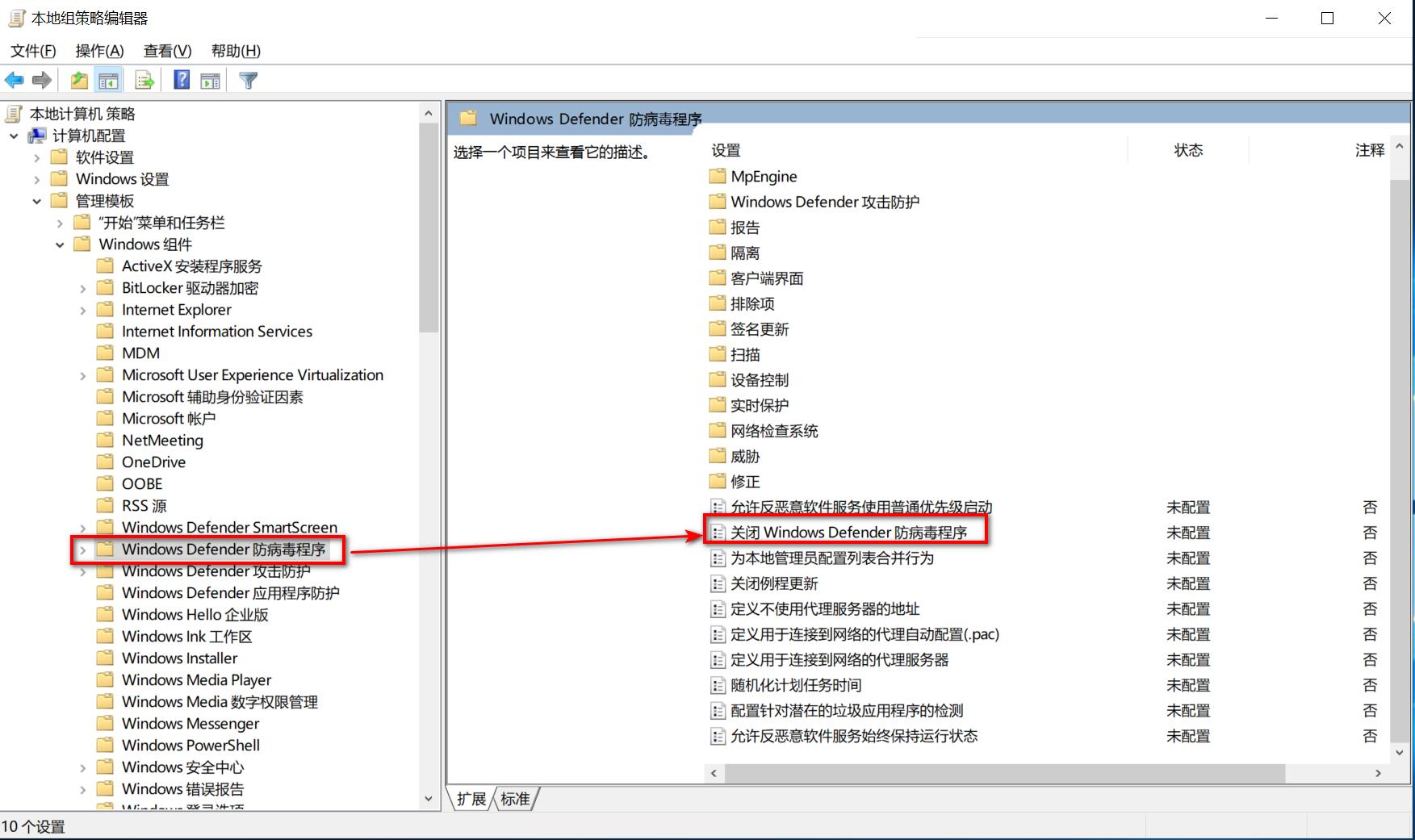Toggle the action pane toolbar icon
The width and height of the screenshot is (1415, 840).
(210, 81)
